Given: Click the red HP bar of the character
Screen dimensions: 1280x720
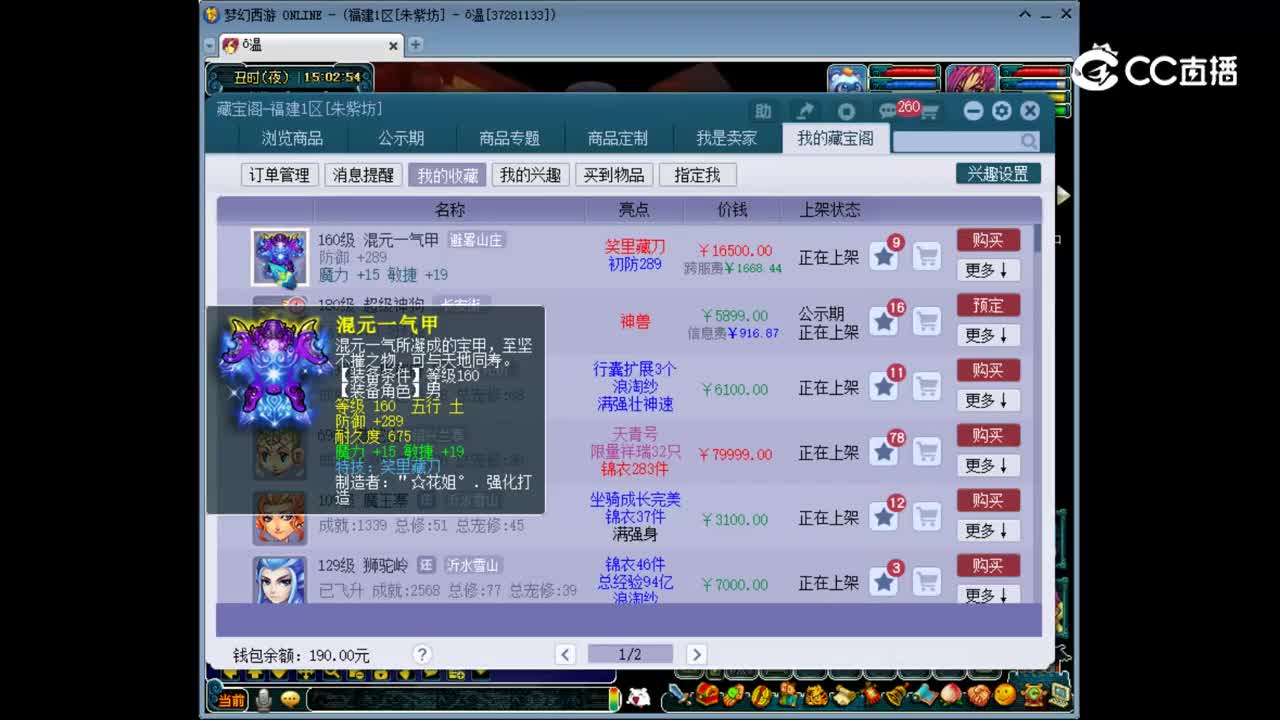Looking at the screenshot, I should click(x=1034, y=72).
